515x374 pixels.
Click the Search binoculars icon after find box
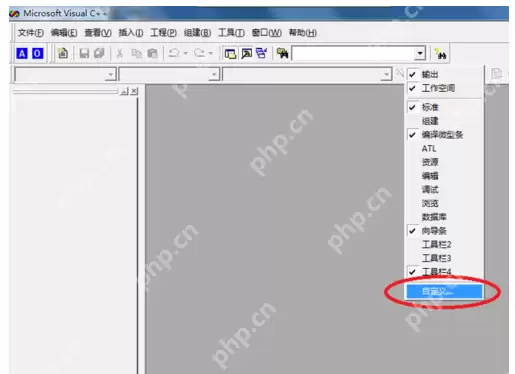click(440, 53)
